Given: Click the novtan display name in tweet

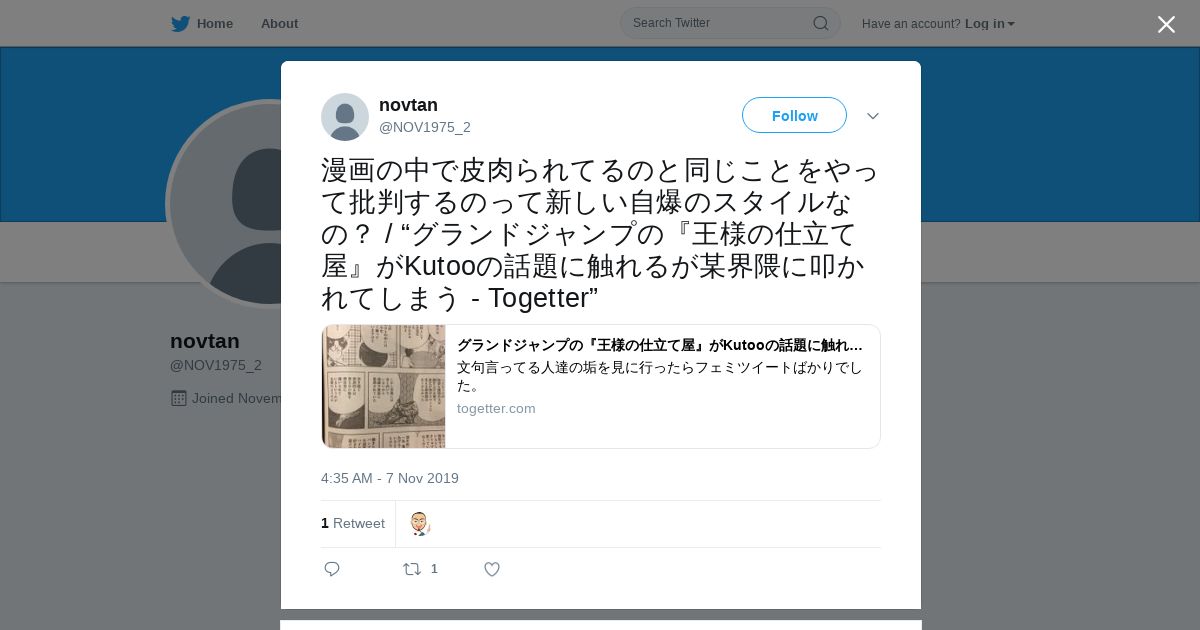Looking at the screenshot, I should [408, 105].
